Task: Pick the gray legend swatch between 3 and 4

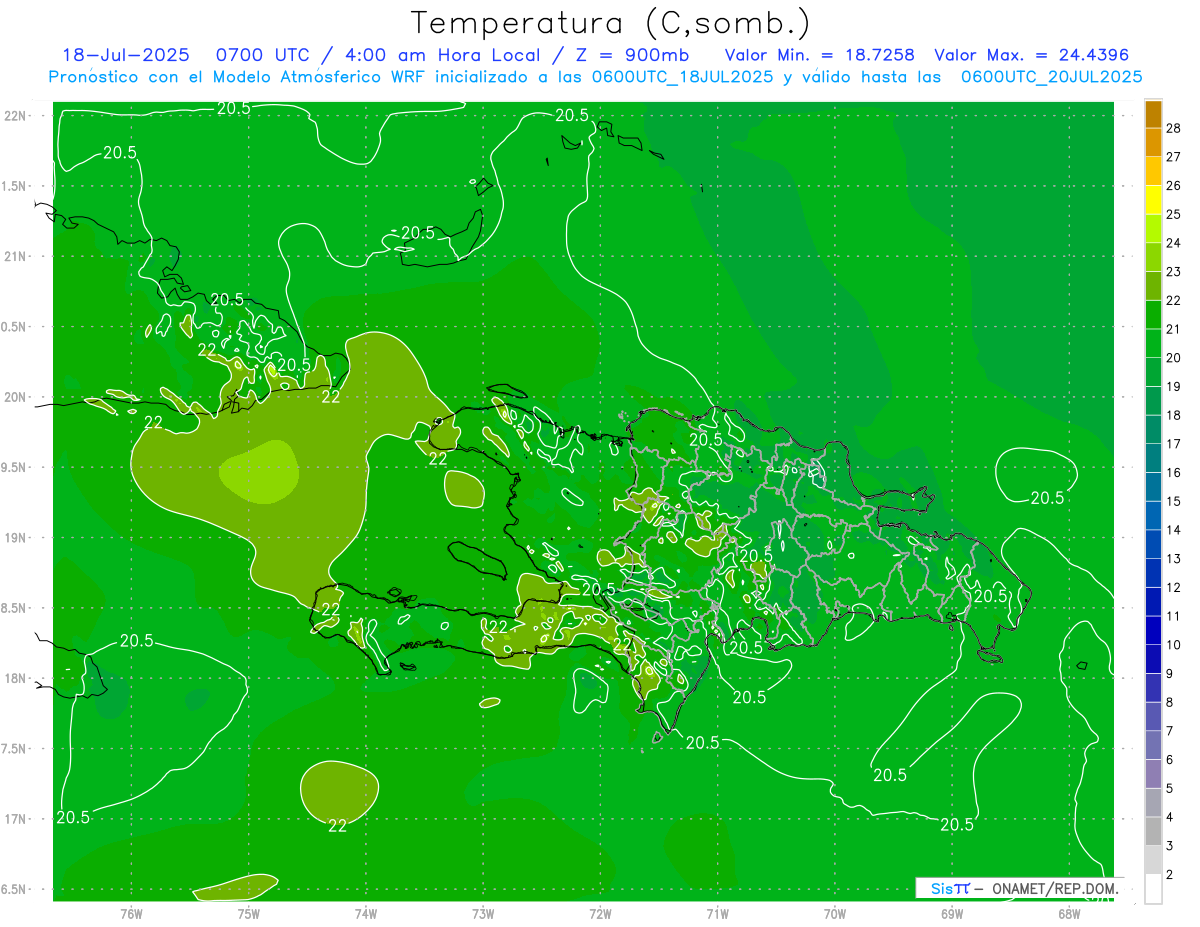Action: 1153,831
